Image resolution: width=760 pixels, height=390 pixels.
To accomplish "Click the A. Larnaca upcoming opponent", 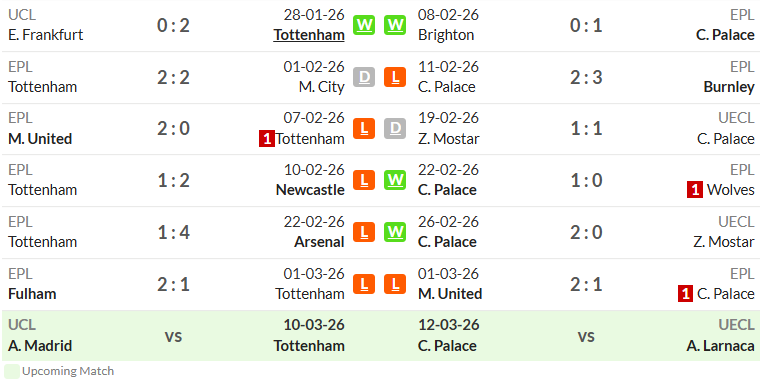I will tap(720, 346).
